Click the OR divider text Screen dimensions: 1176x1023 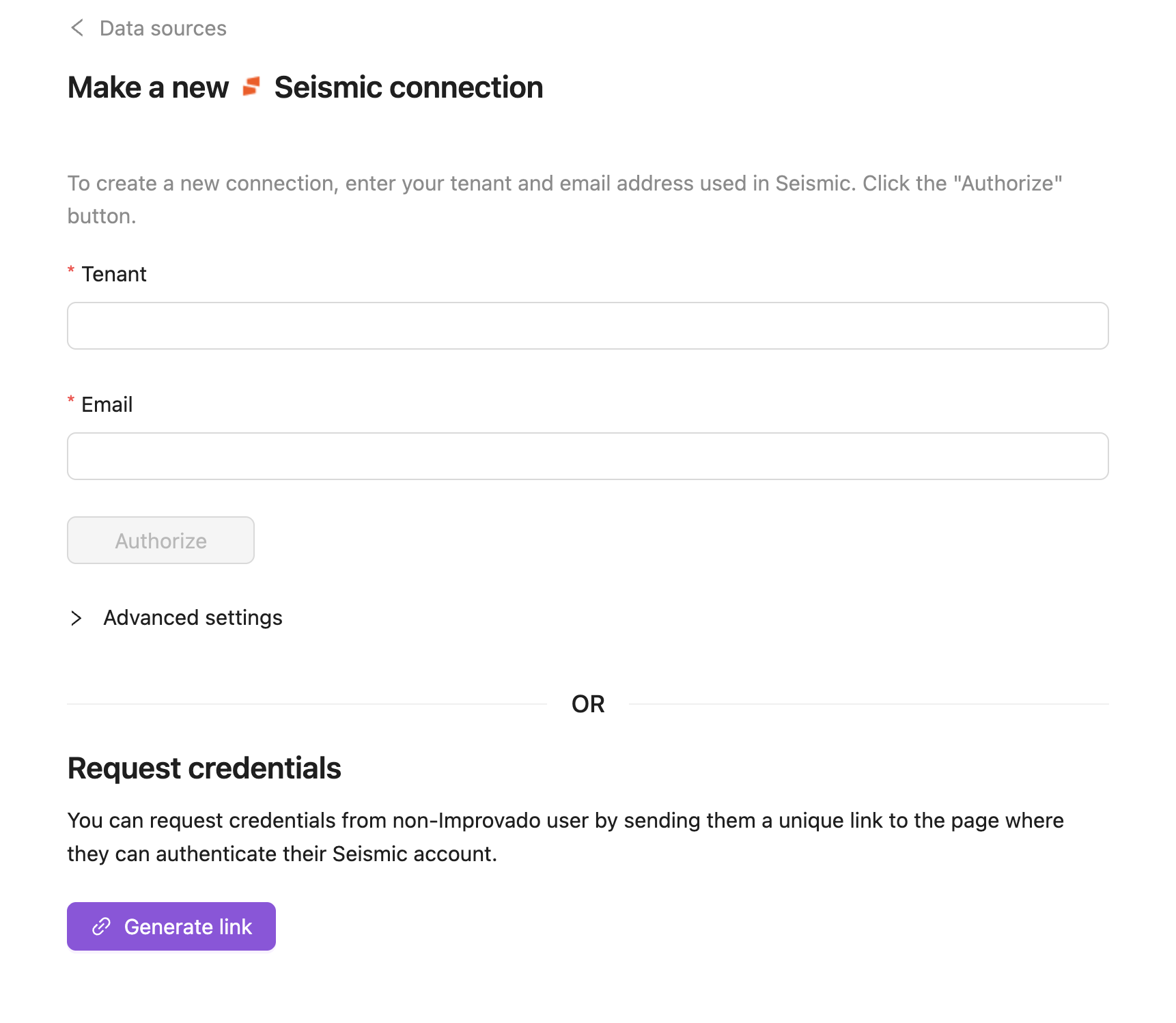coord(588,704)
